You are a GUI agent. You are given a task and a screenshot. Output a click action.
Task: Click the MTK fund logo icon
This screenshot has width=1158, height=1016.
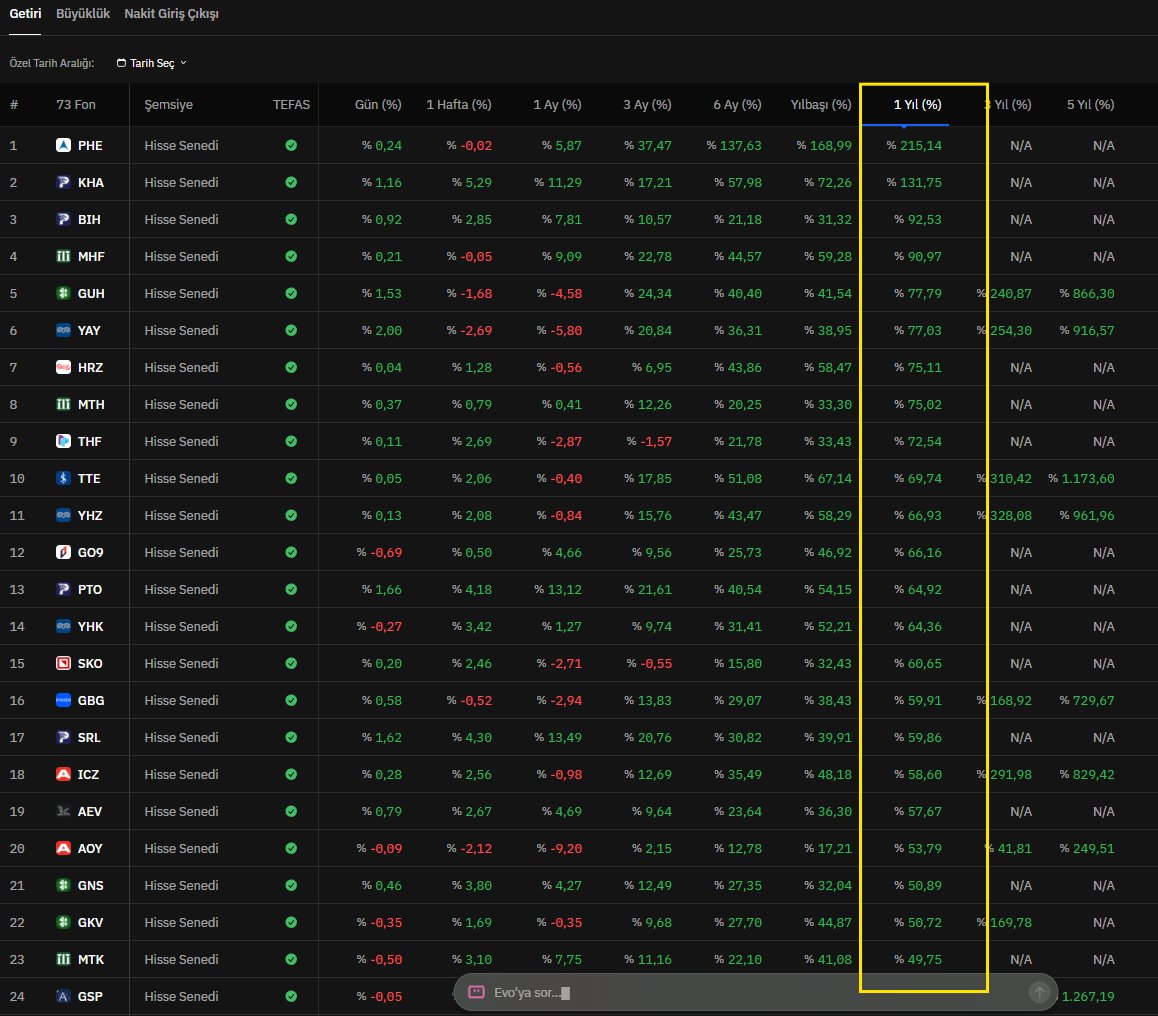click(64, 958)
